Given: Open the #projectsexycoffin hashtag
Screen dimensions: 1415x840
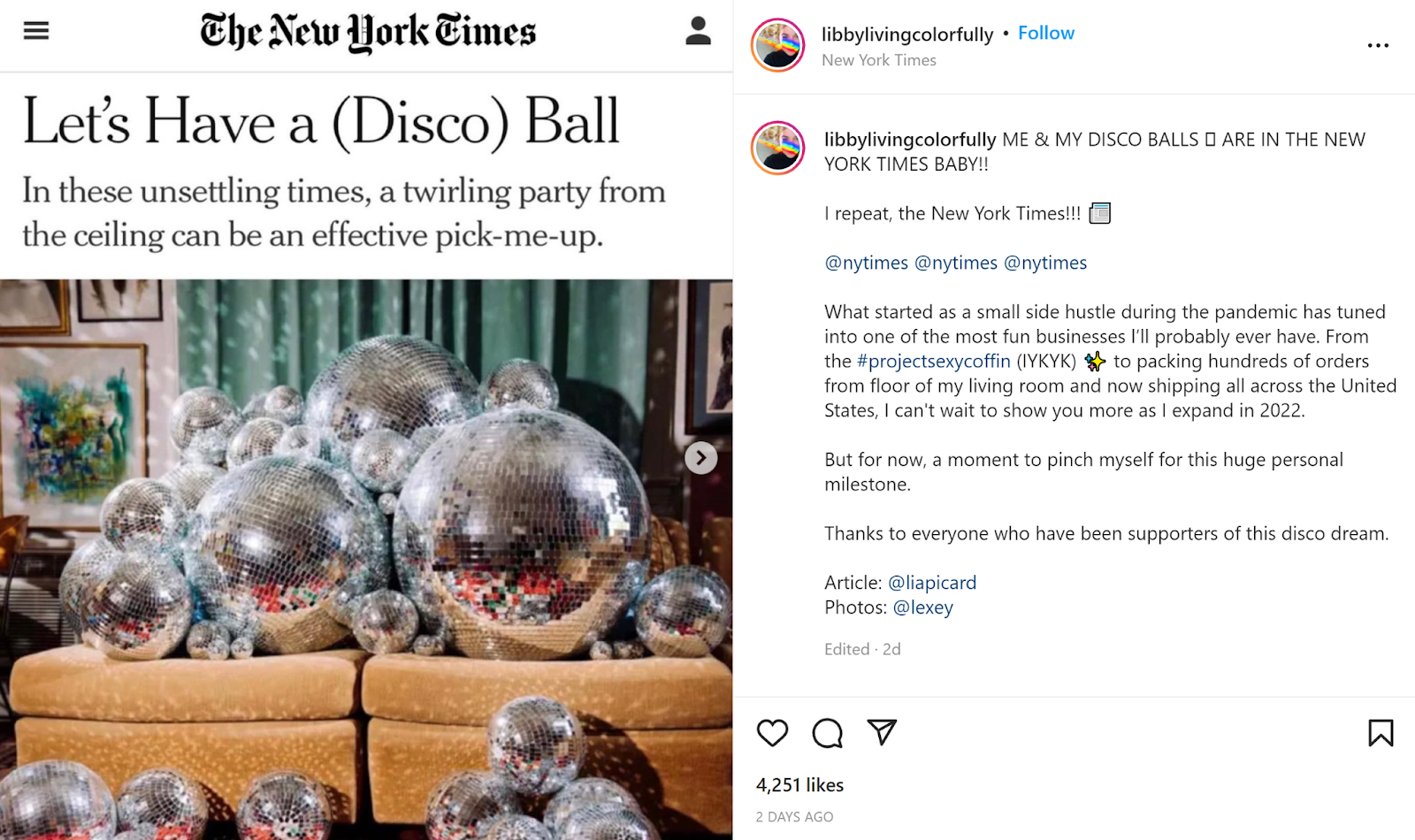Looking at the screenshot, I should [933, 361].
